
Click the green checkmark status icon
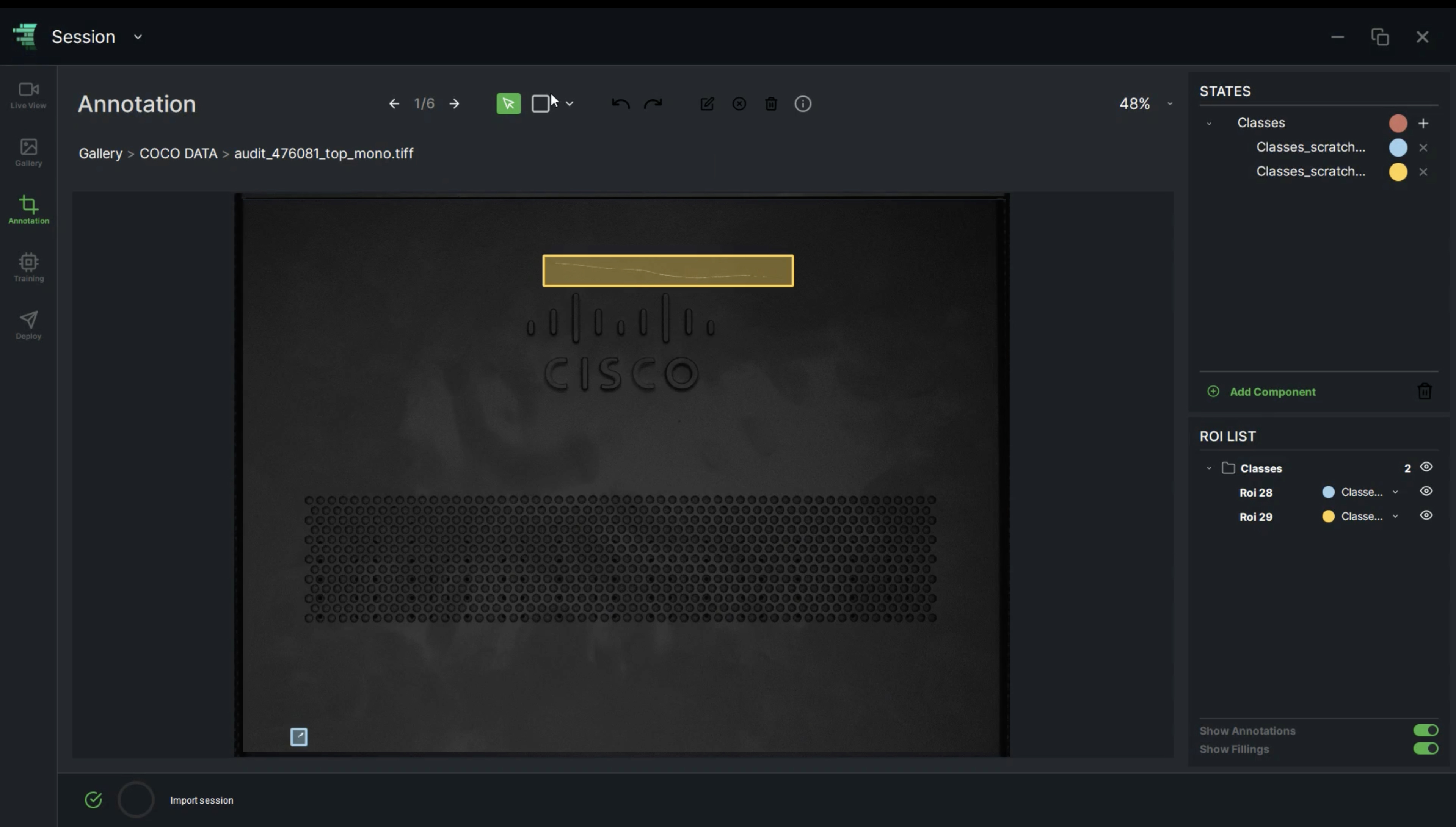pos(93,800)
